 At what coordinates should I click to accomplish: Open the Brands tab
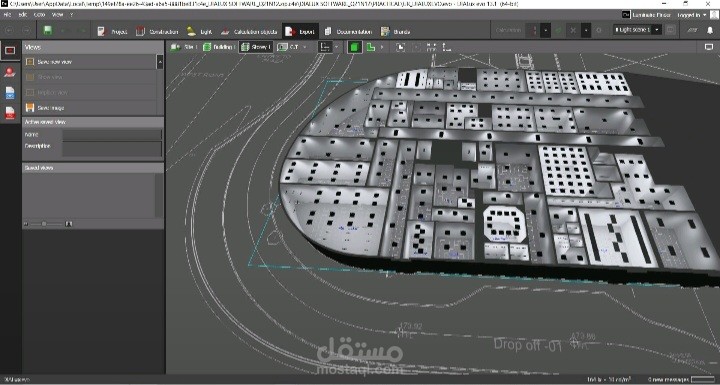[395, 32]
